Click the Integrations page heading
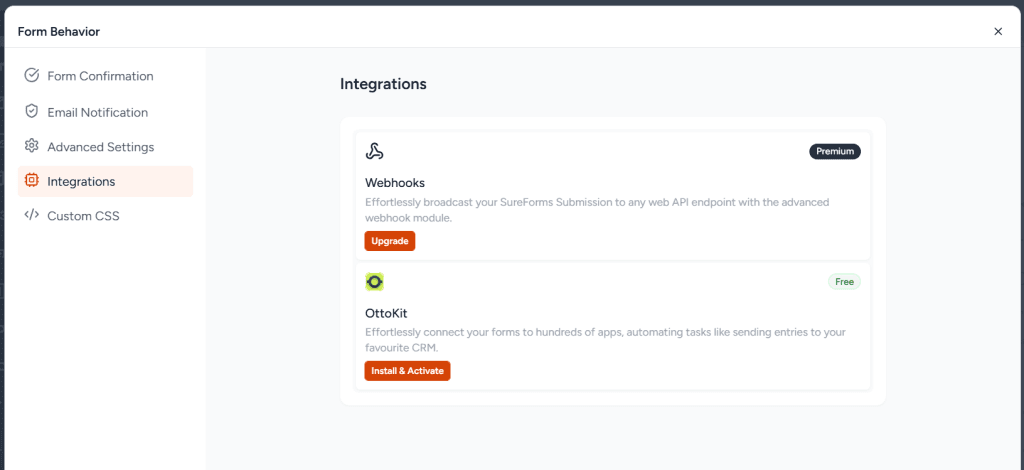 pyautogui.click(x=383, y=84)
